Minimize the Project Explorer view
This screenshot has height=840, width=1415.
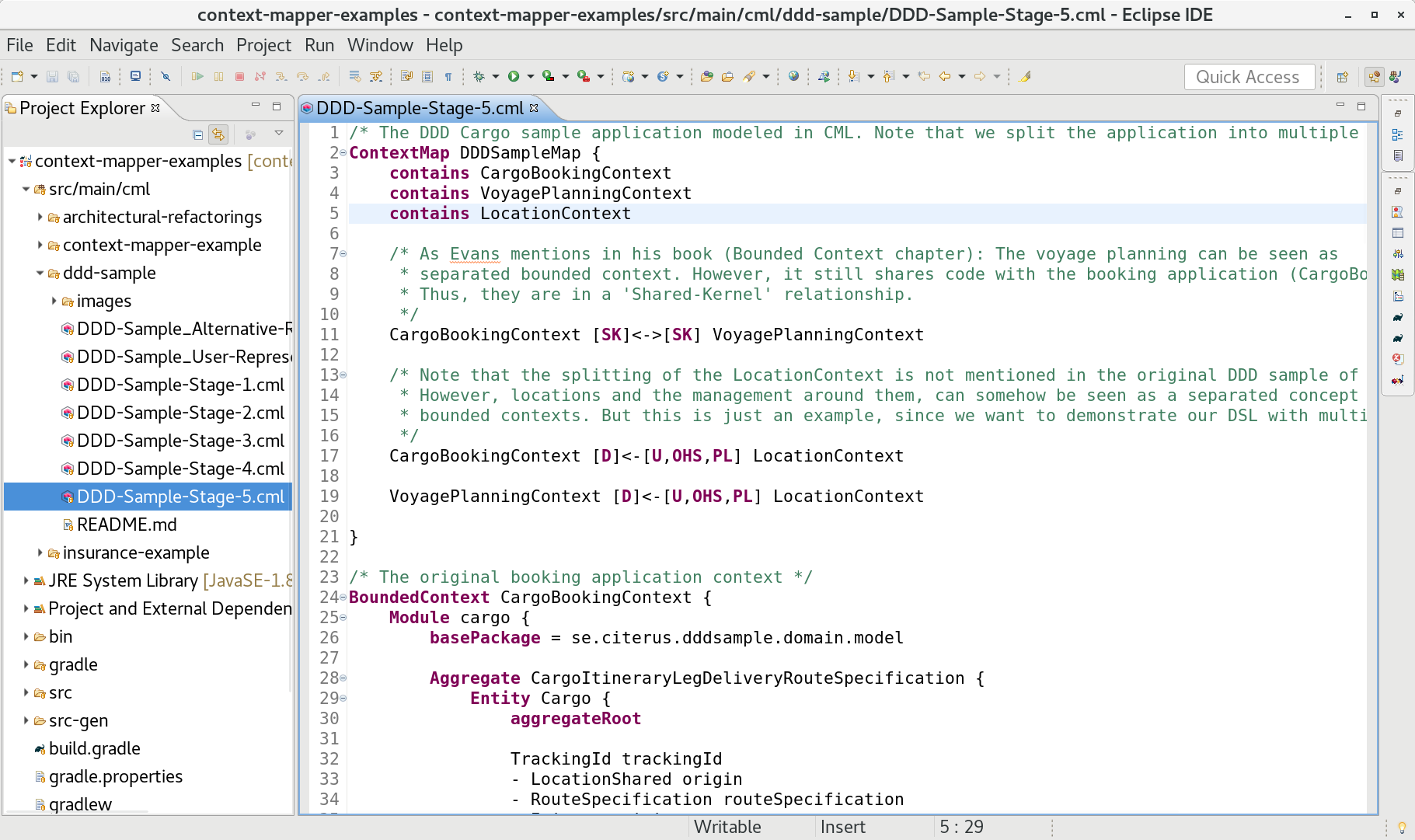point(256,105)
